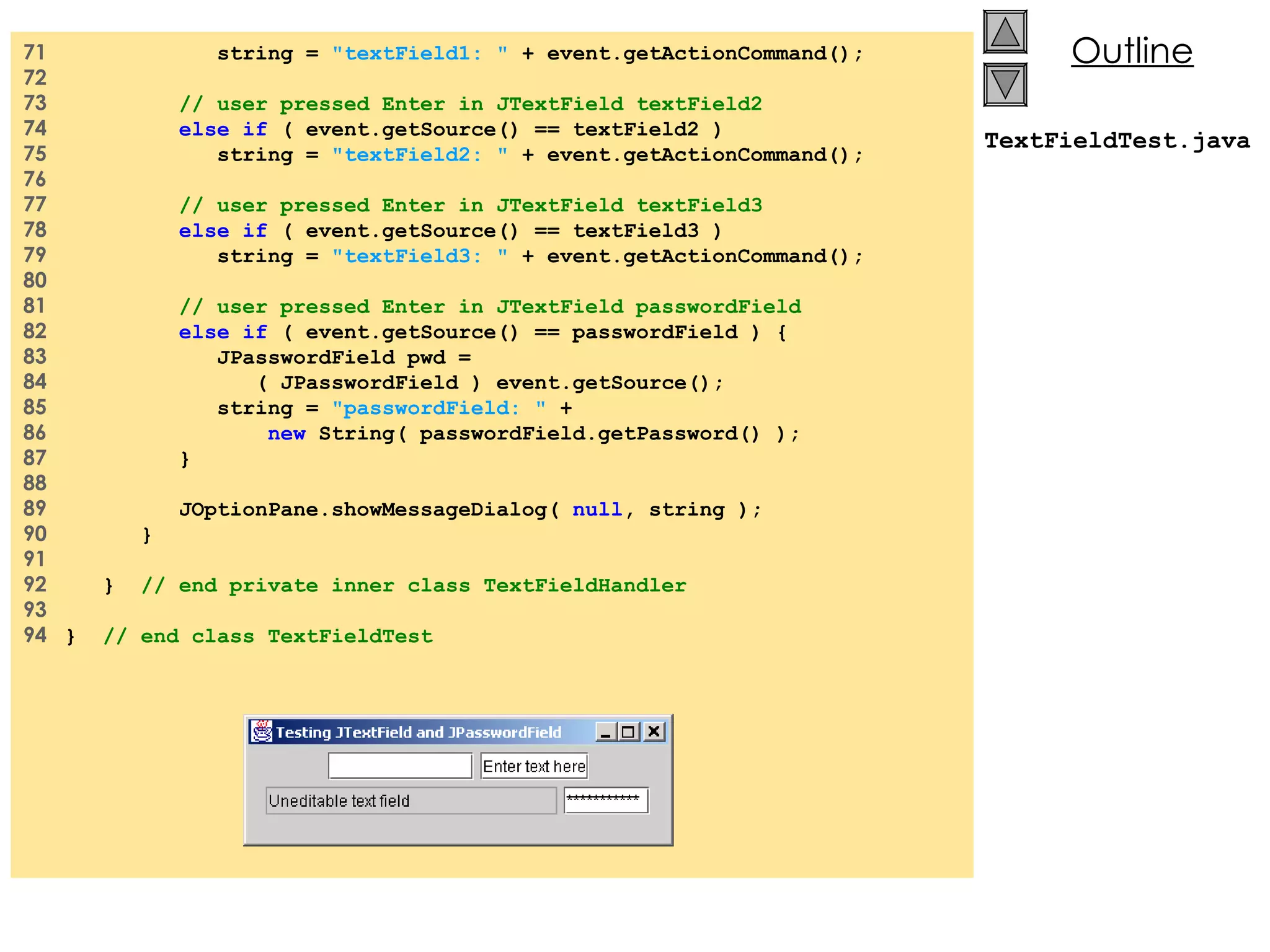Click the 'Enter text here' field
Screen dimensions: 1270x952
click(533, 767)
